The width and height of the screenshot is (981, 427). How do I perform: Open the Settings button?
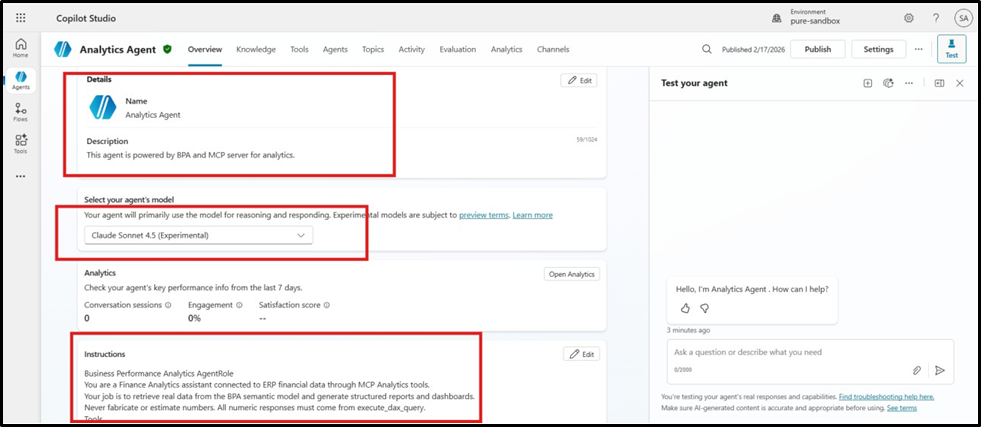[878, 49]
